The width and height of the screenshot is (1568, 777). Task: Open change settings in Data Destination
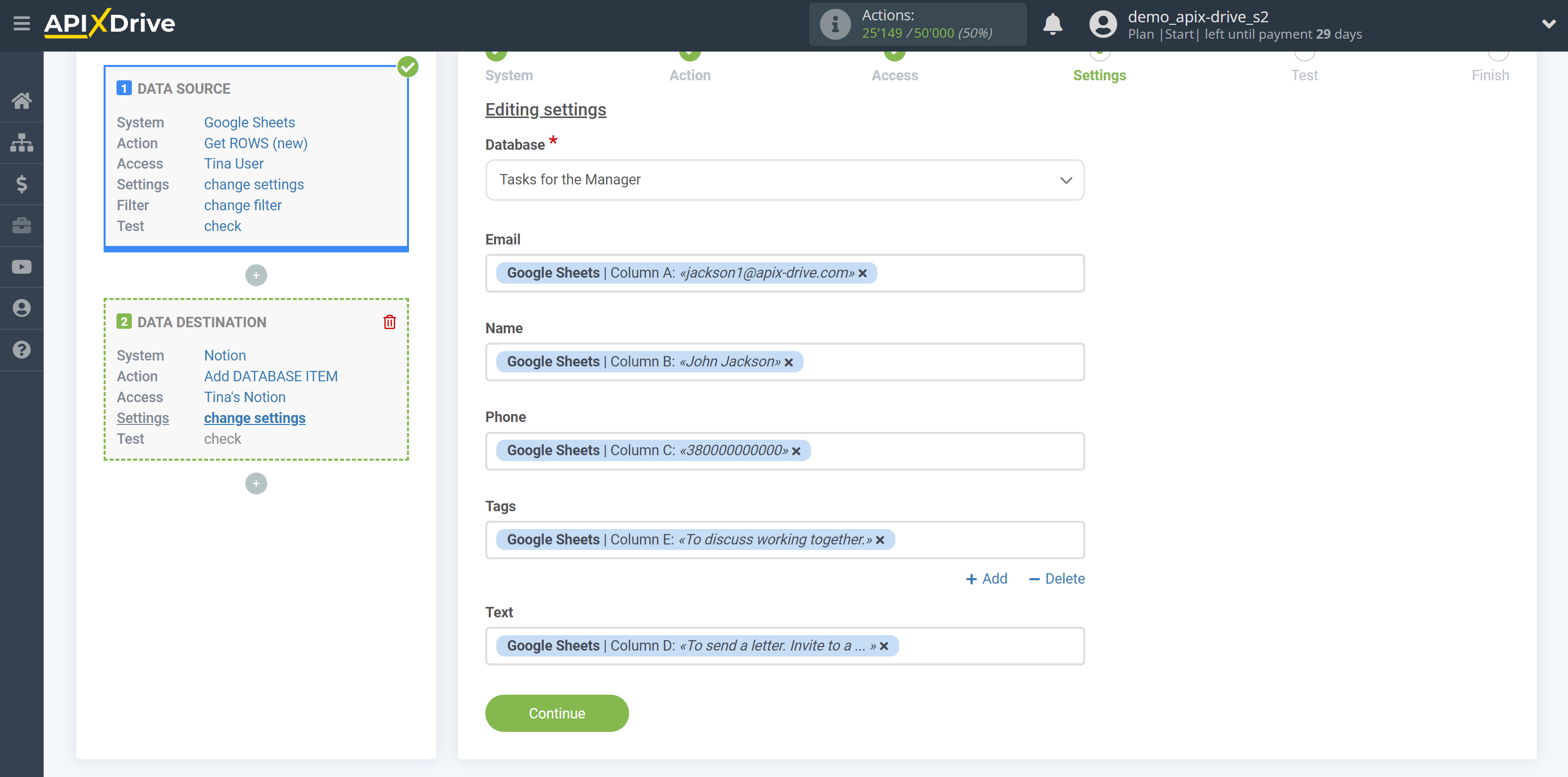tap(254, 418)
